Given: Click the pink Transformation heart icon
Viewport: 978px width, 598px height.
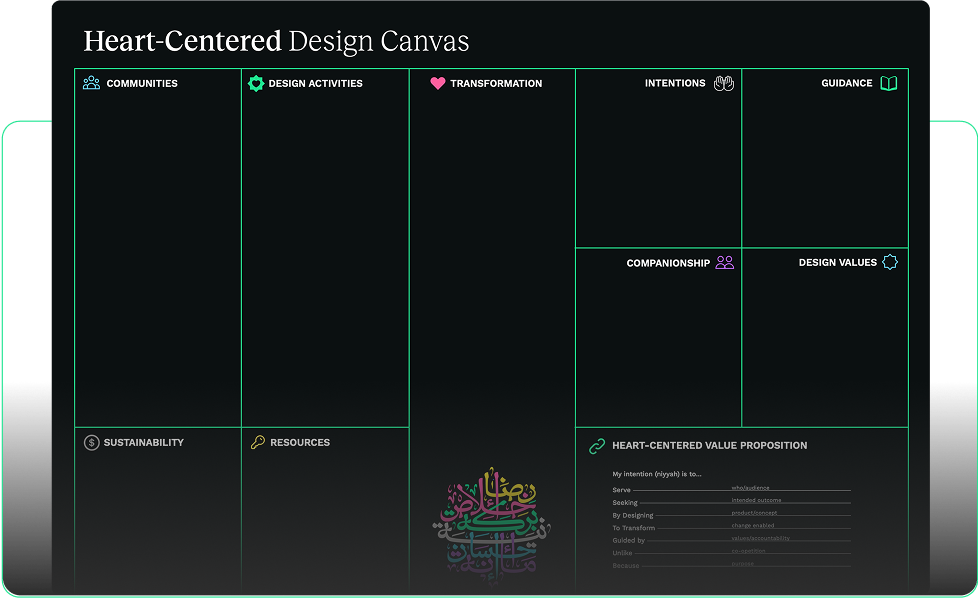Looking at the screenshot, I should point(437,83).
